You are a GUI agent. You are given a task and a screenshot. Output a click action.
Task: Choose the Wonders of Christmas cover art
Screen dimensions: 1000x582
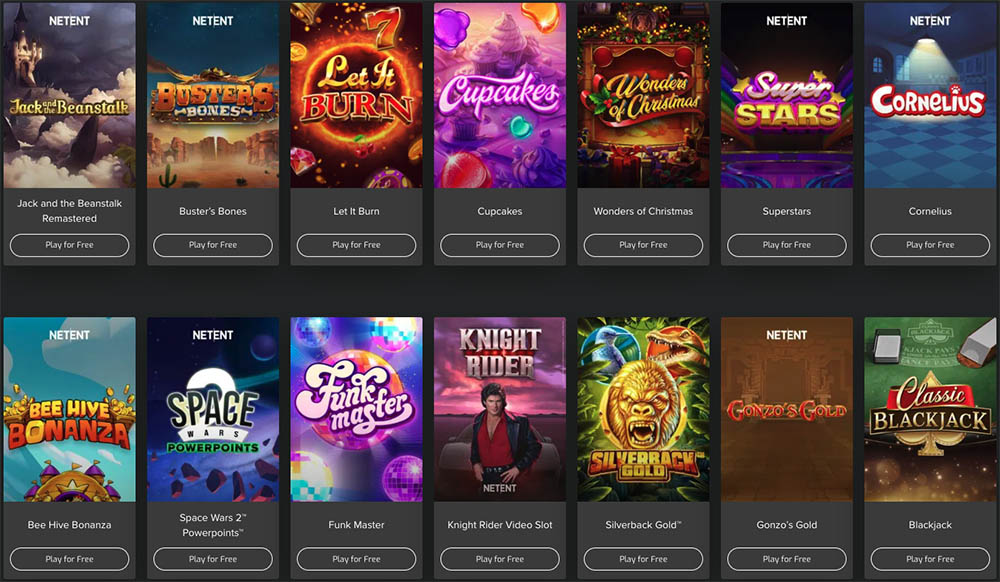point(643,95)
